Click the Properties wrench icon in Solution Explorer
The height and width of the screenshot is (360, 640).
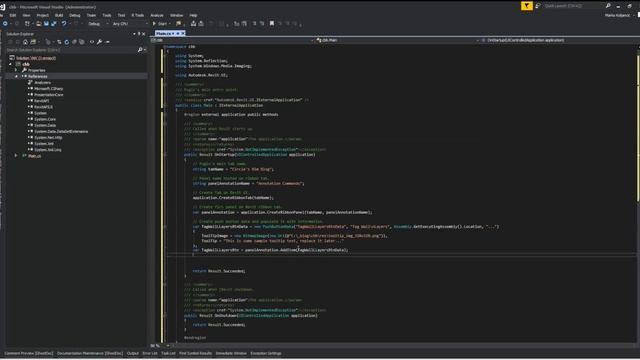coord(99,42)
